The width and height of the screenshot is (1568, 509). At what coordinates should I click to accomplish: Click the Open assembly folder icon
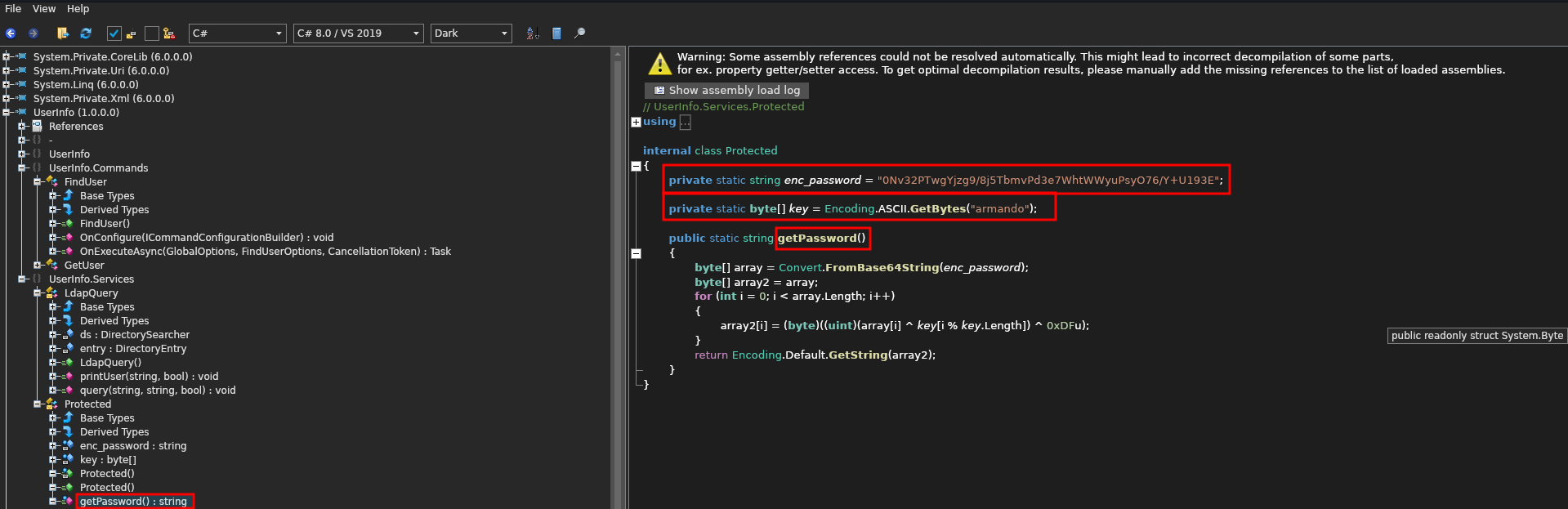pos(63,33)
